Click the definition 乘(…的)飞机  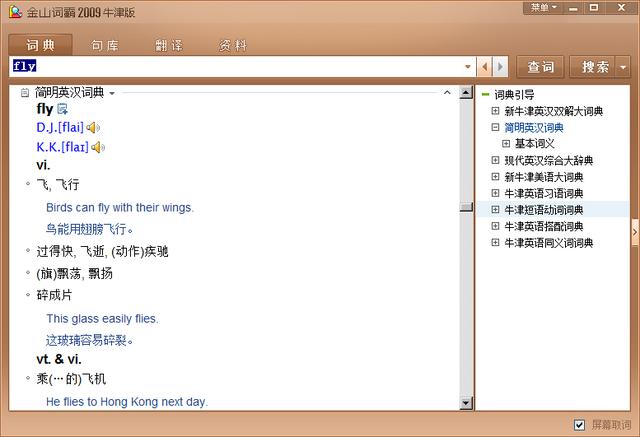click(71, 379)
